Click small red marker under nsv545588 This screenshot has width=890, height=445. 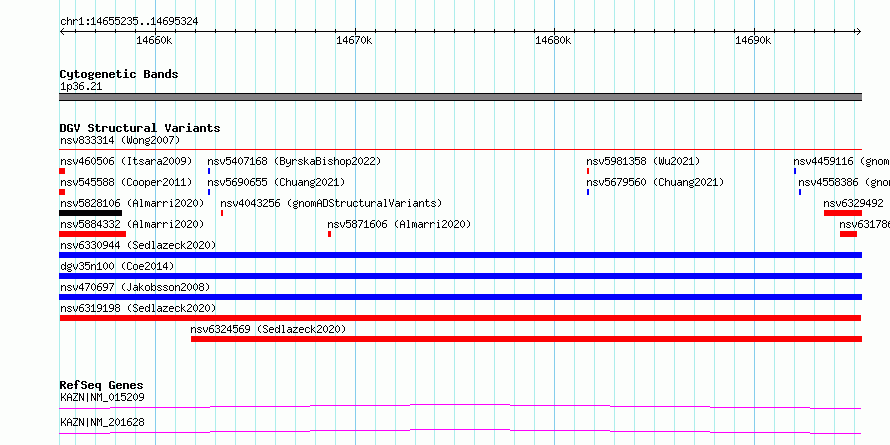pyautogui.click(x=62, y=192)
